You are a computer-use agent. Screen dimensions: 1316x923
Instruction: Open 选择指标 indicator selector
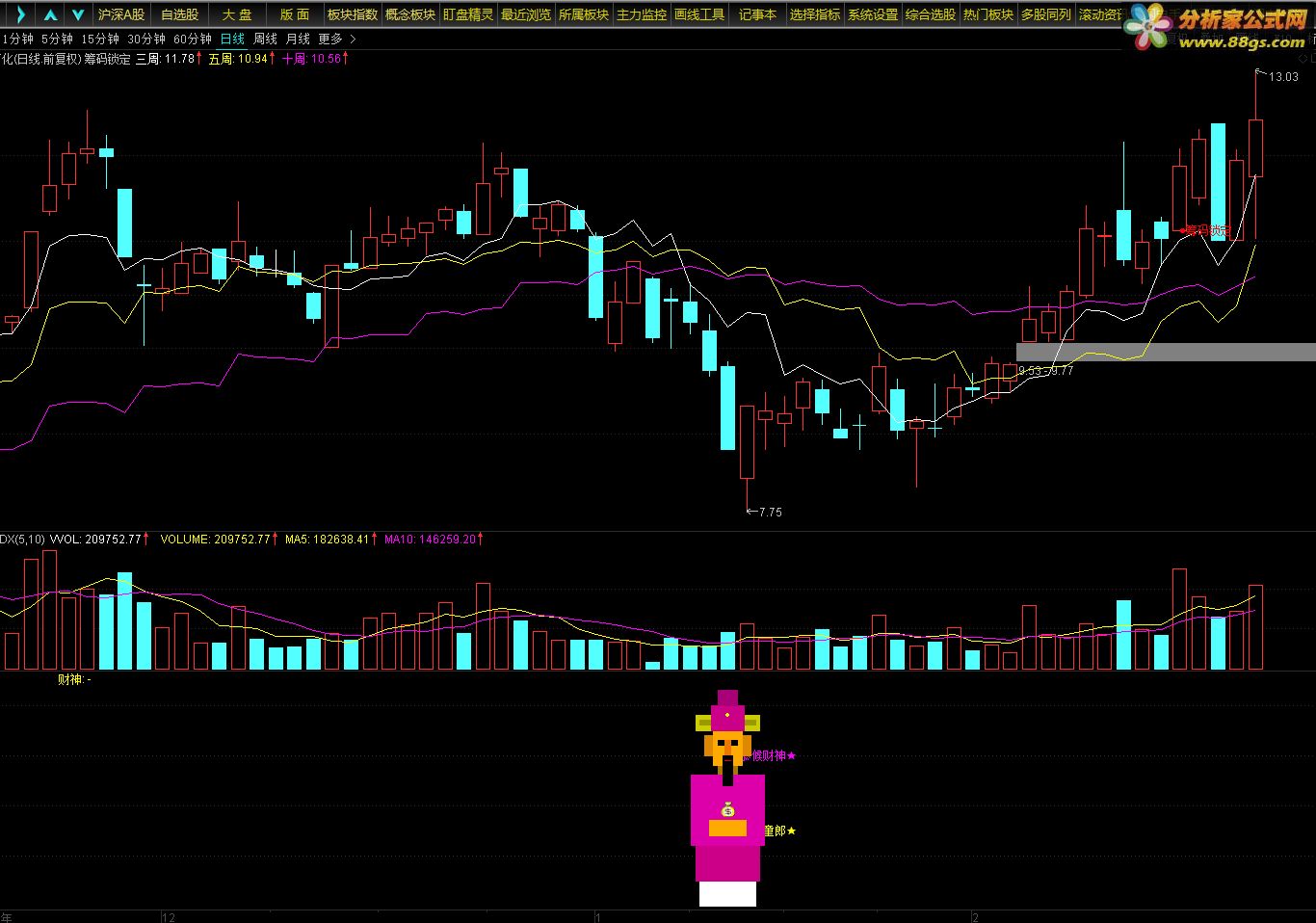815,14
